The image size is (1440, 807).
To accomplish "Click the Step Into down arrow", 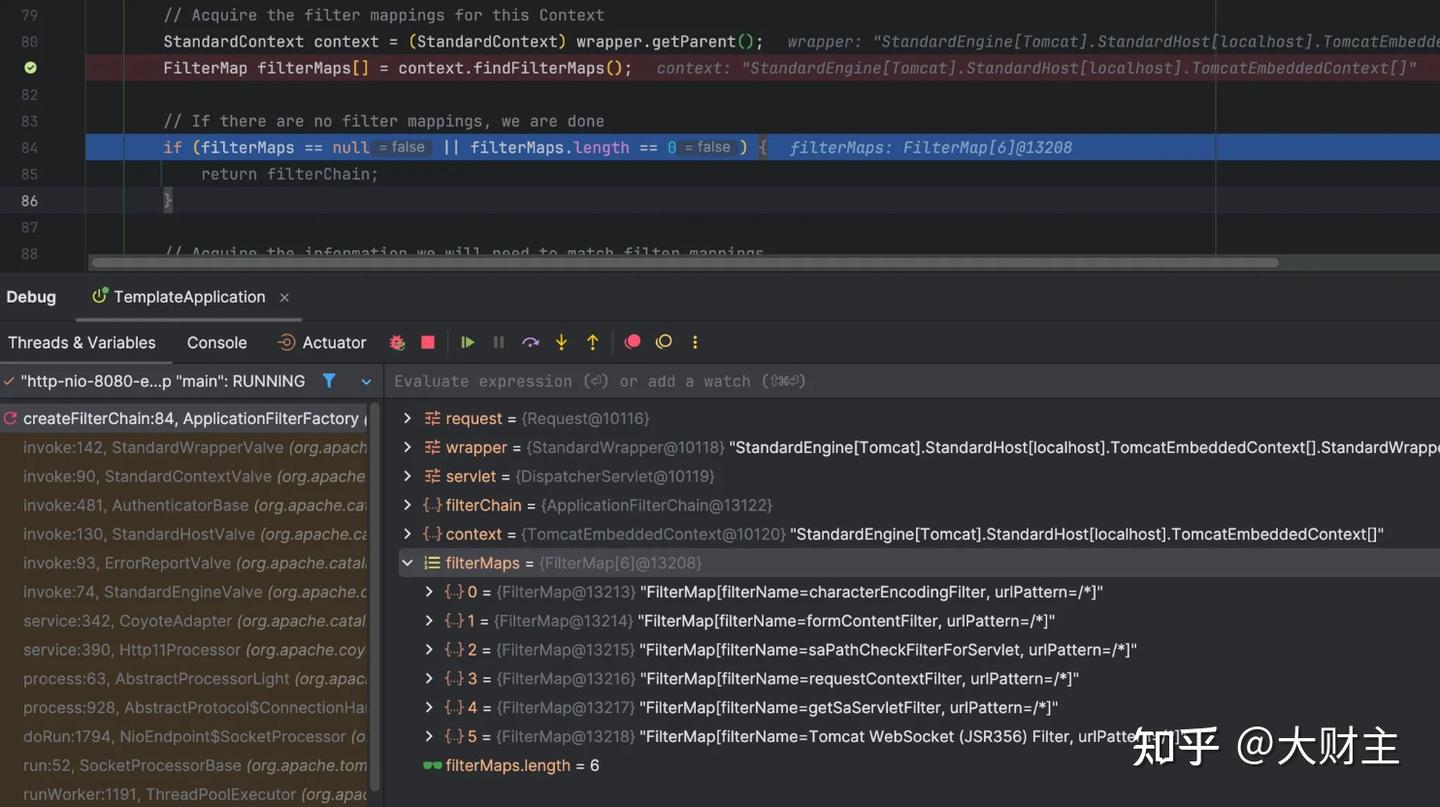I will [x=561, y=342].
